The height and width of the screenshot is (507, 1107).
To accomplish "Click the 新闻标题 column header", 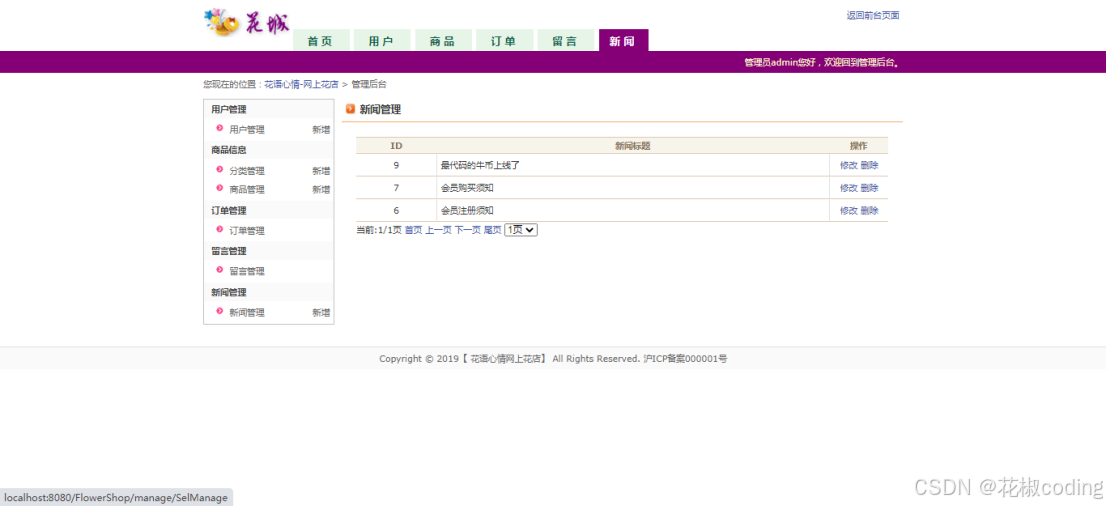I will pos(633,145).
